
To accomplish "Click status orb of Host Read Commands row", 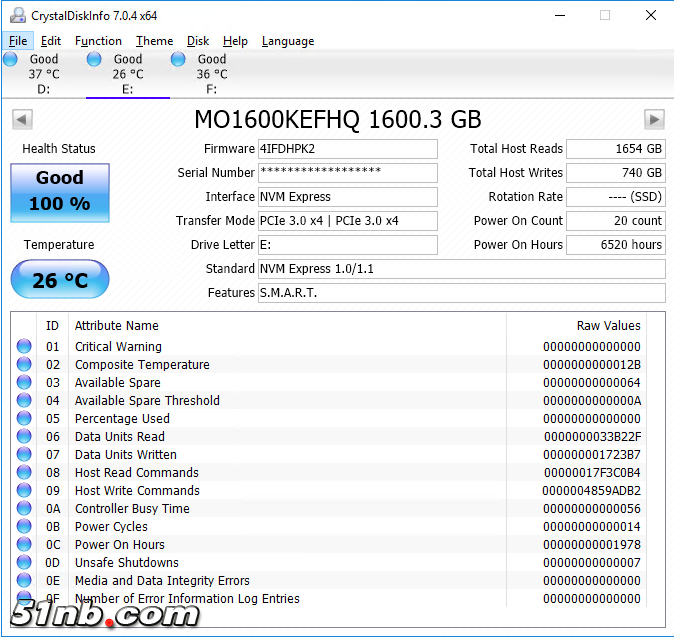I will click(24, 472).
